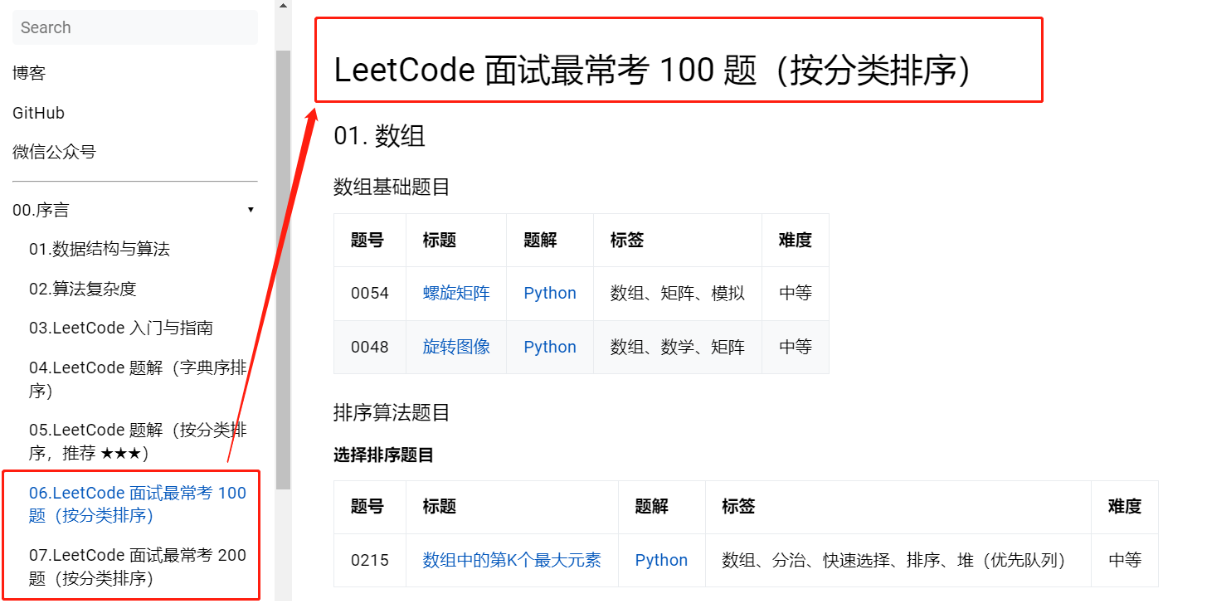Open 04.LeetCode 题解（字典序排序）page

click(x=138, y=379)
